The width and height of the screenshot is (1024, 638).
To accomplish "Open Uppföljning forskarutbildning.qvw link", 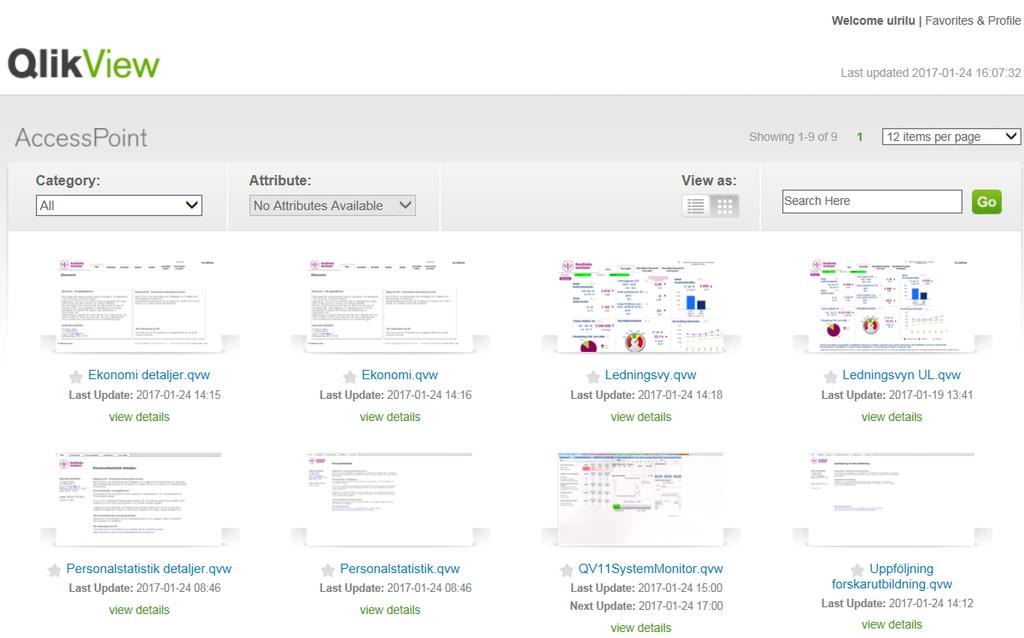I will pos(892,577).
